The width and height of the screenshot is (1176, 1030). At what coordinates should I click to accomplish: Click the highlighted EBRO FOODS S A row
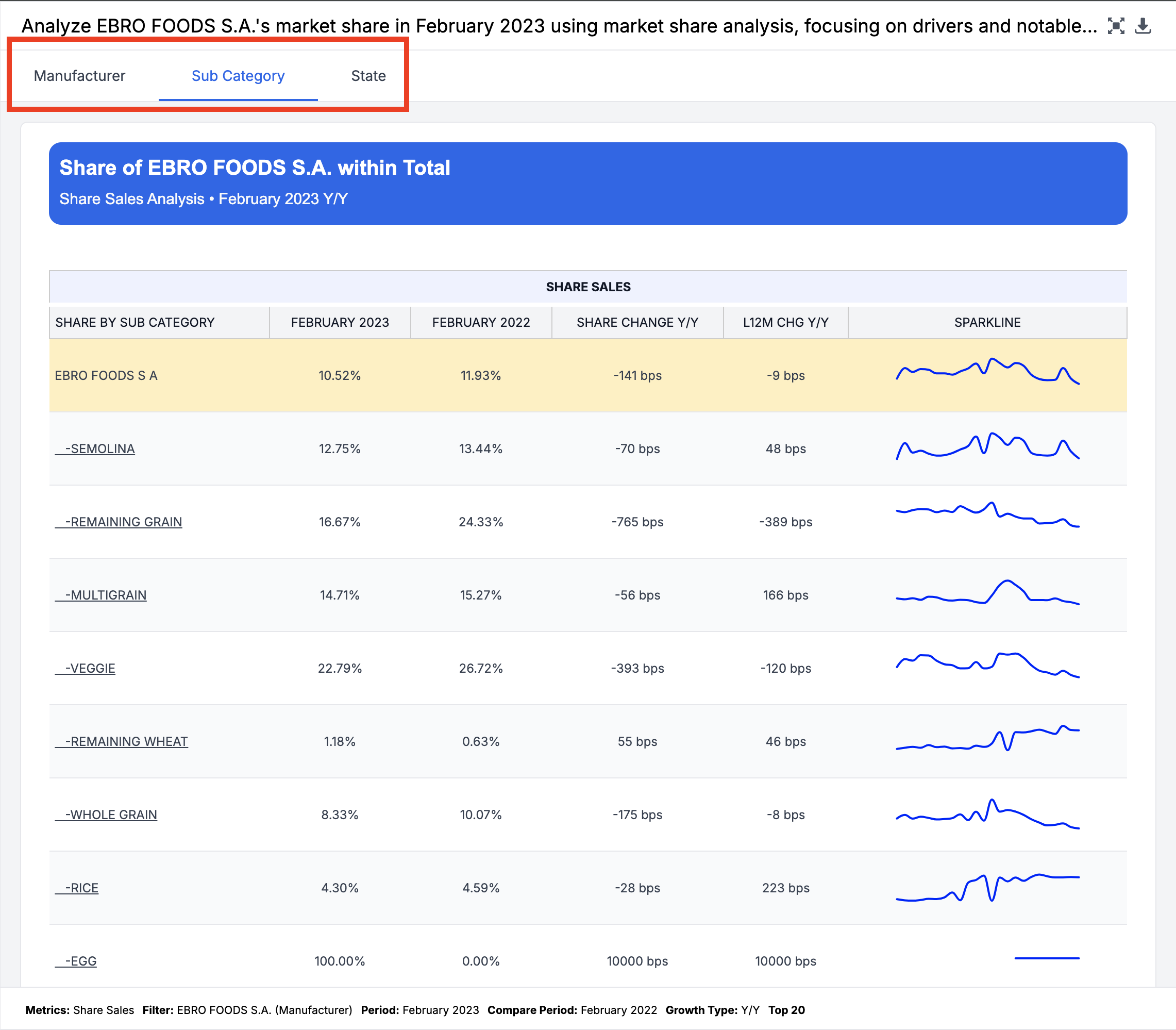tap(106, 376)
